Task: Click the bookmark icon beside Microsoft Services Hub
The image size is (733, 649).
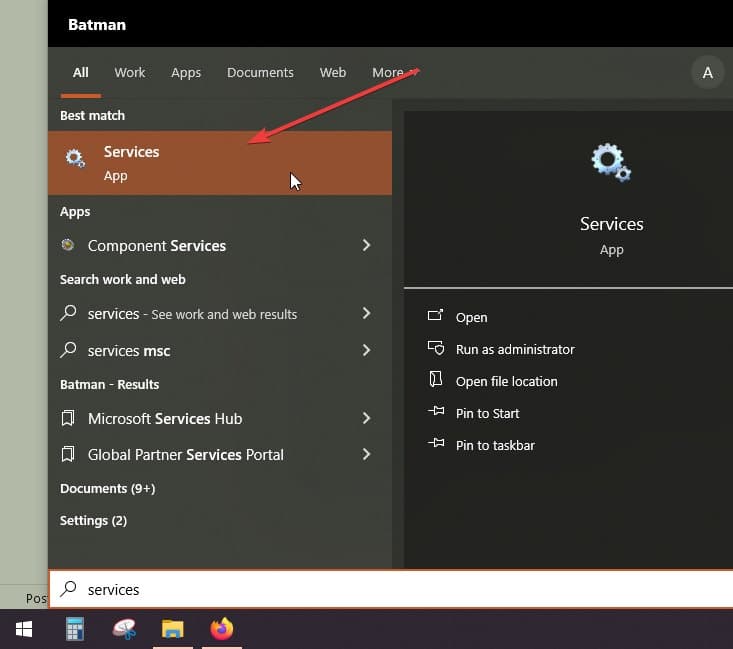Action: (68, 418)
